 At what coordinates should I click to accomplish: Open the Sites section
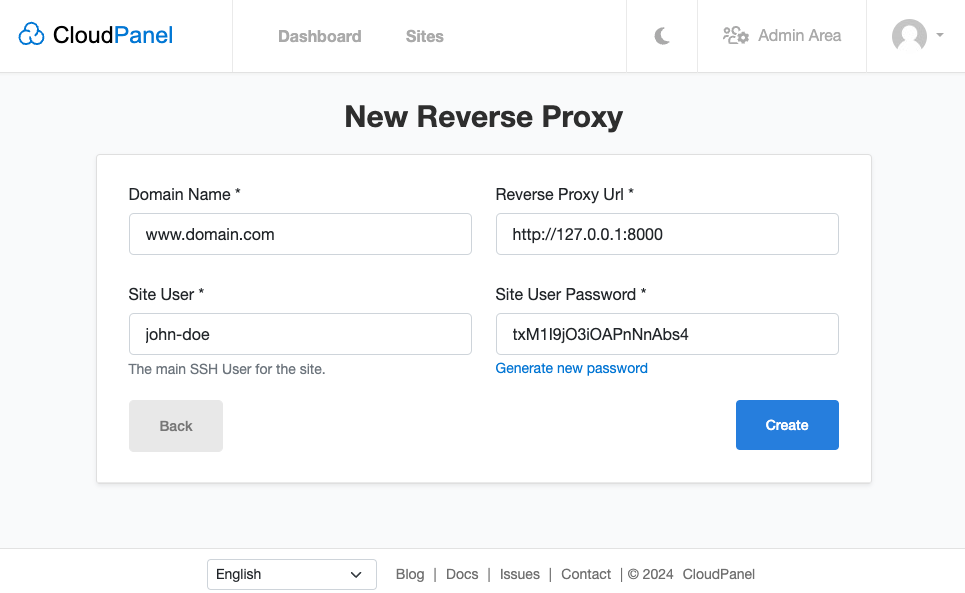pyautogui.click(x=424, y=36)
